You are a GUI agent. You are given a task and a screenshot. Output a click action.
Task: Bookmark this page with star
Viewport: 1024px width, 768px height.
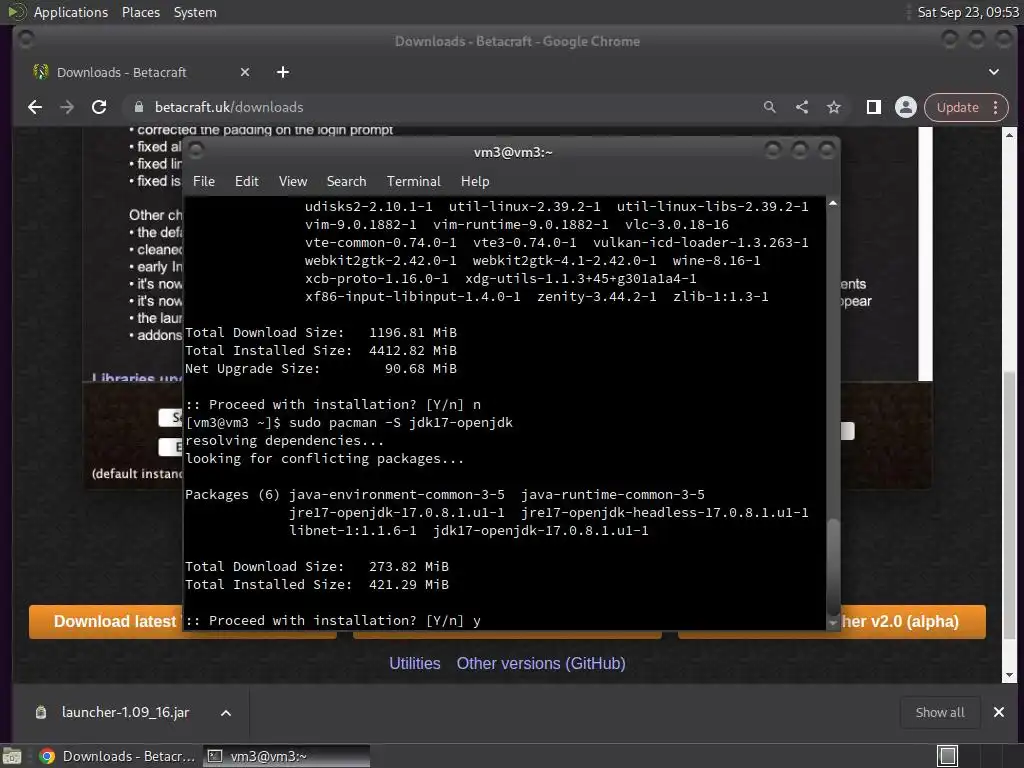click(x=834, y=107)
